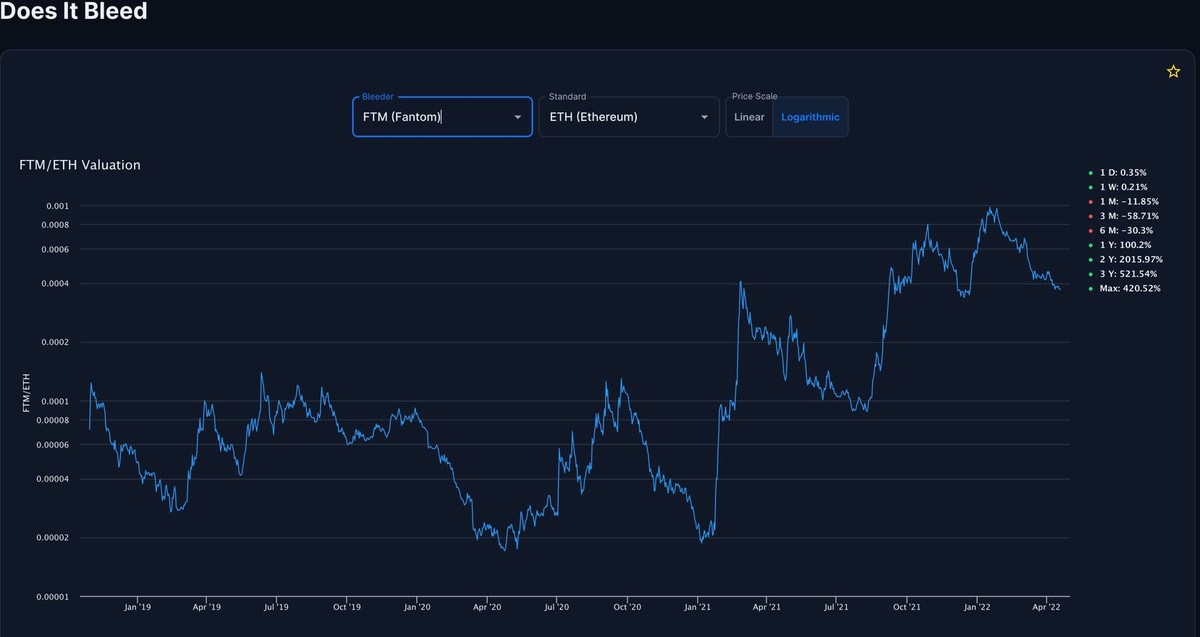1200x637 pixels.
Task: Expand the Standard ETH (Ethereum) dropdown
Action: click(x=704, y=117)
